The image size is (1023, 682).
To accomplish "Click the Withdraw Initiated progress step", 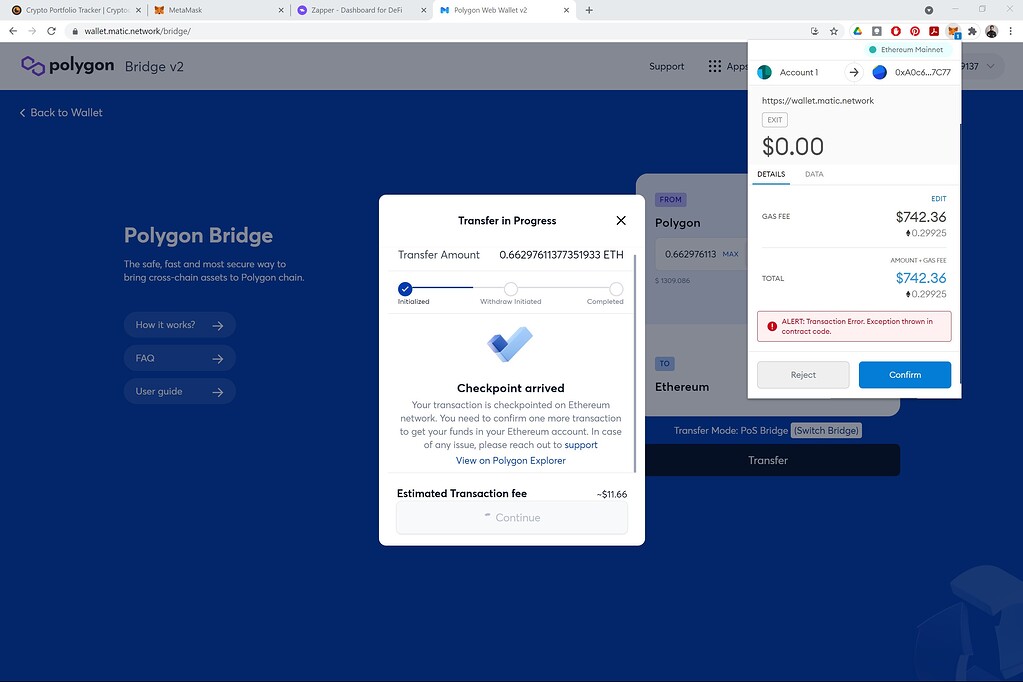I will [510, 289].
